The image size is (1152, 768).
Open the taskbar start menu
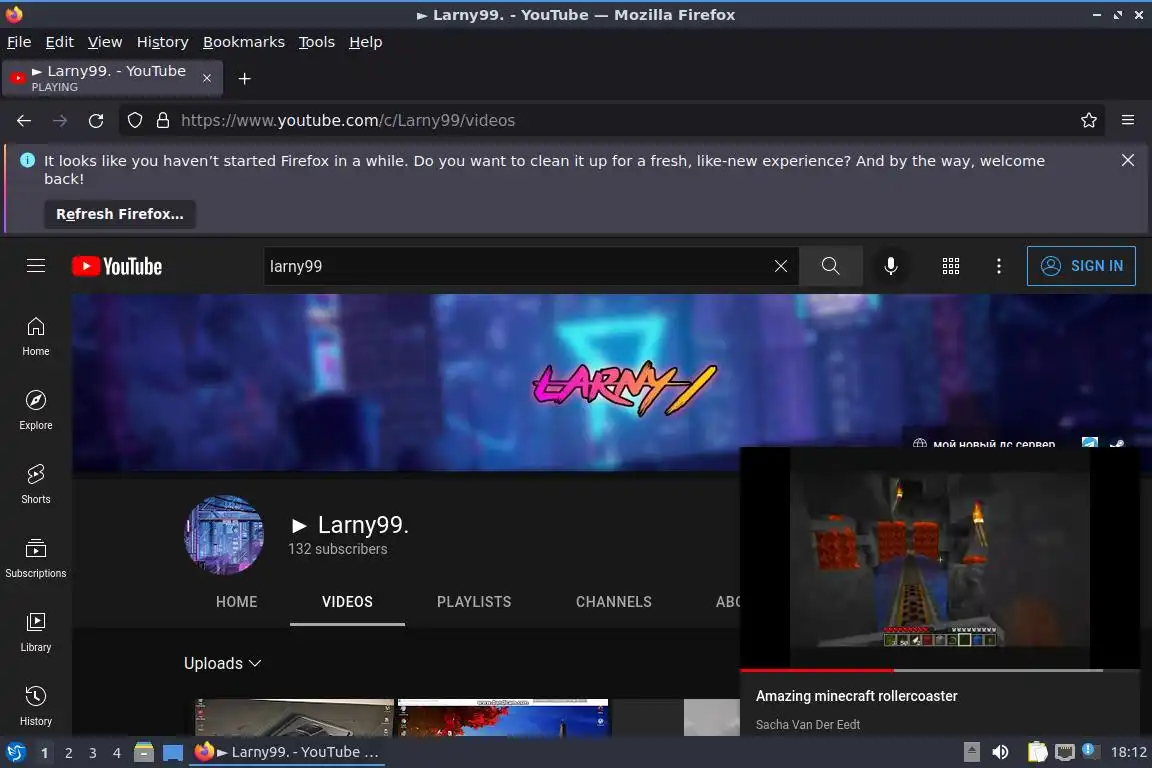15,753
